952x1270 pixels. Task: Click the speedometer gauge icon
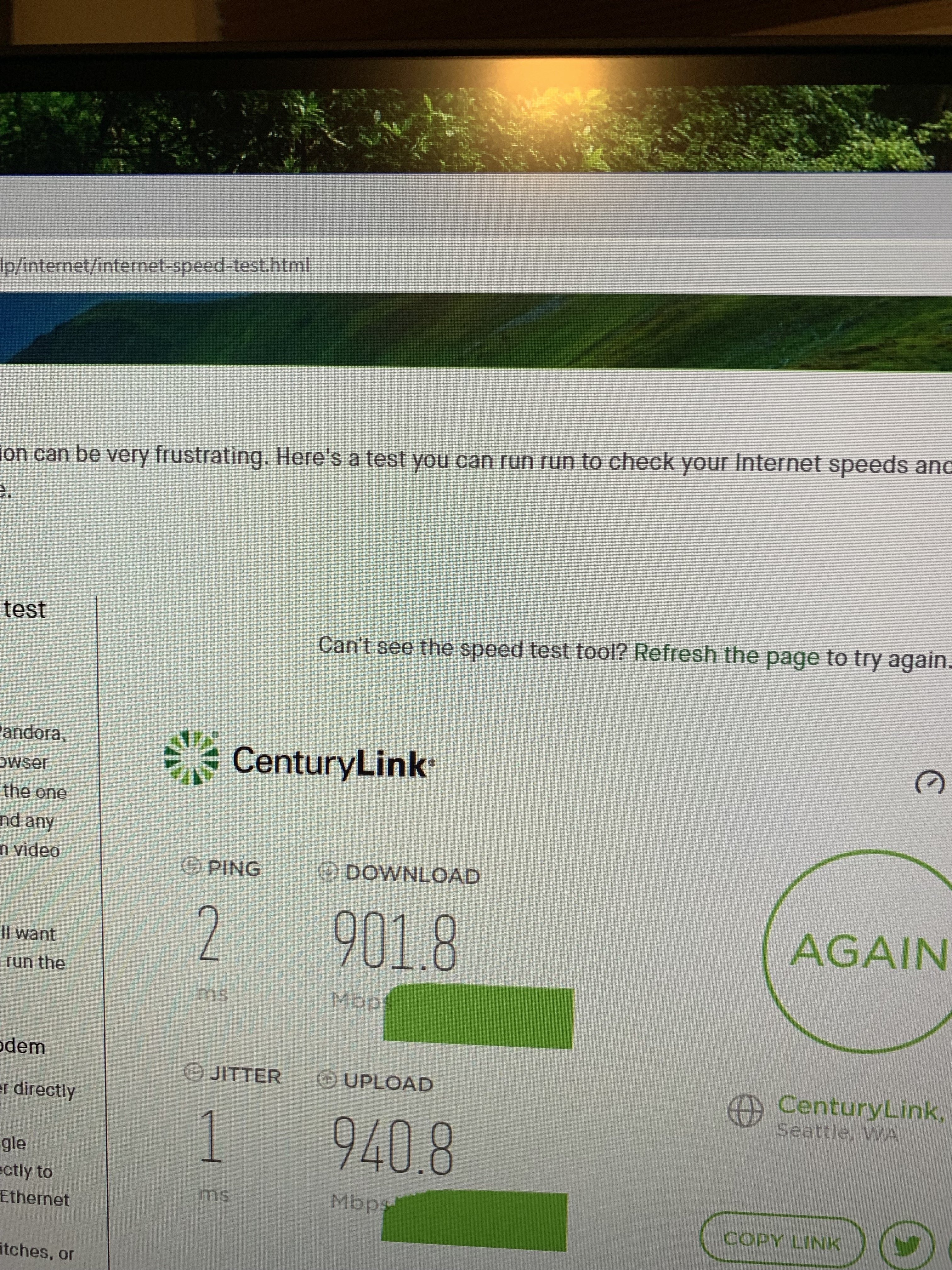pyautogui.click(x=929, y=783)
